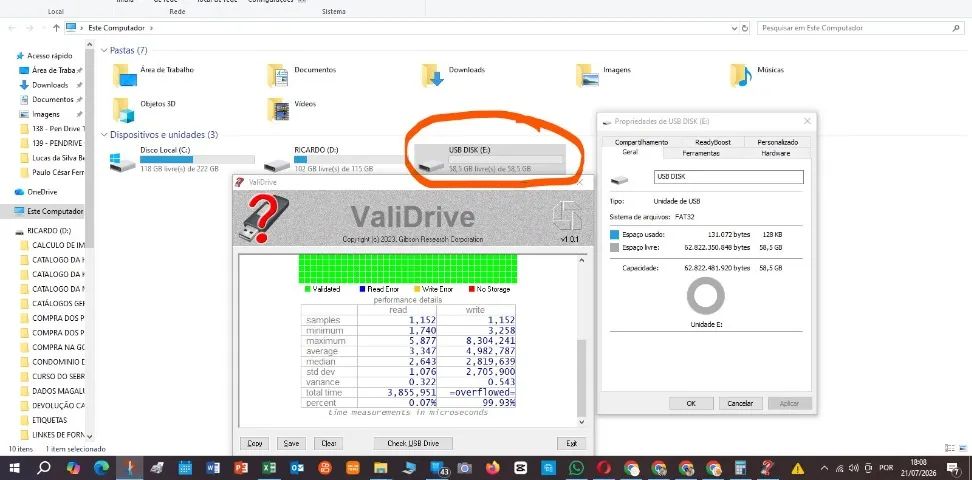This screenshot has height=480, width=972.
Task: Collapse the Pastas (7) group
Action: [x=104, y=50]
